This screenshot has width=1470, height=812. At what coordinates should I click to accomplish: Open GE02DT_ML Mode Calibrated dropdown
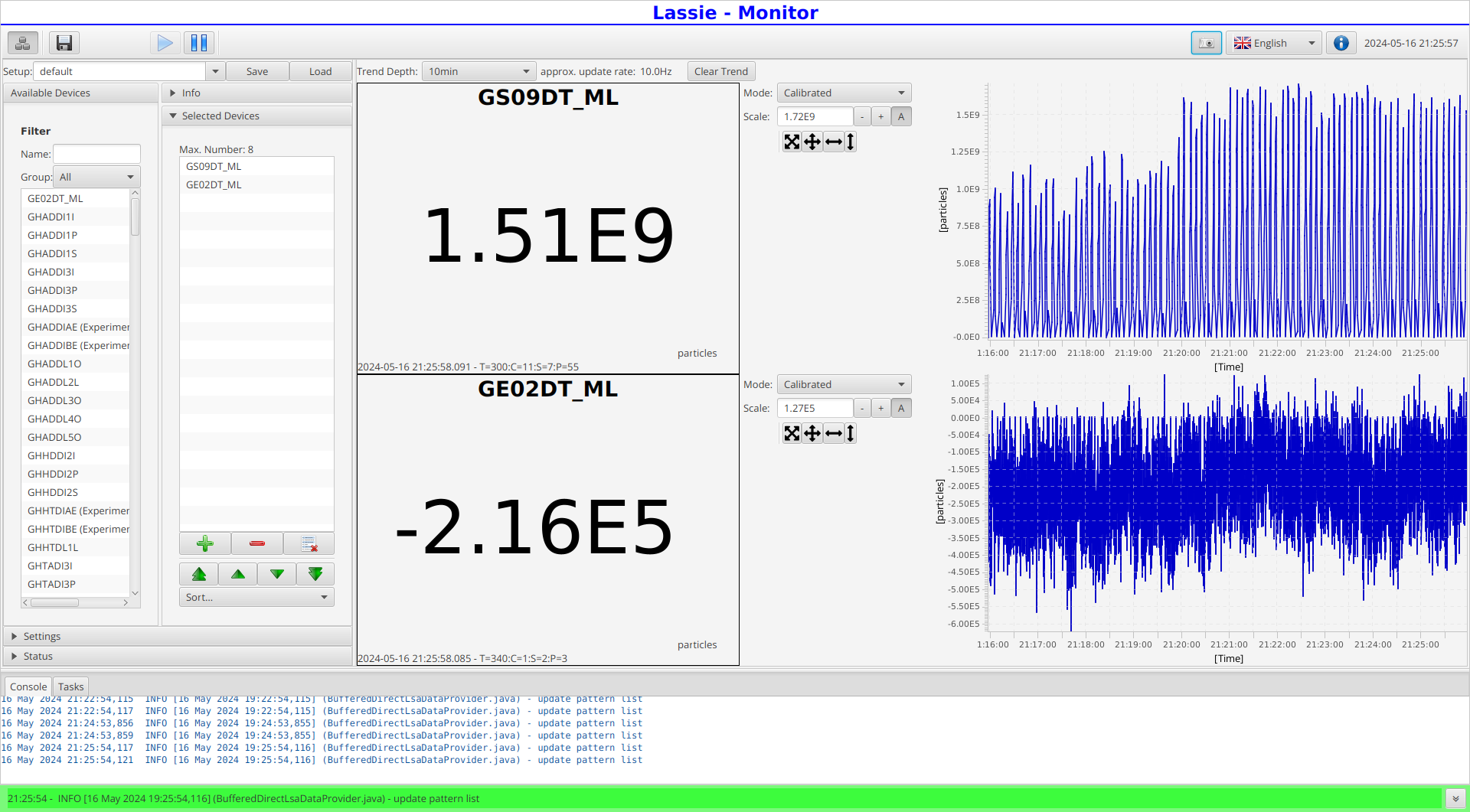(844, 384)
